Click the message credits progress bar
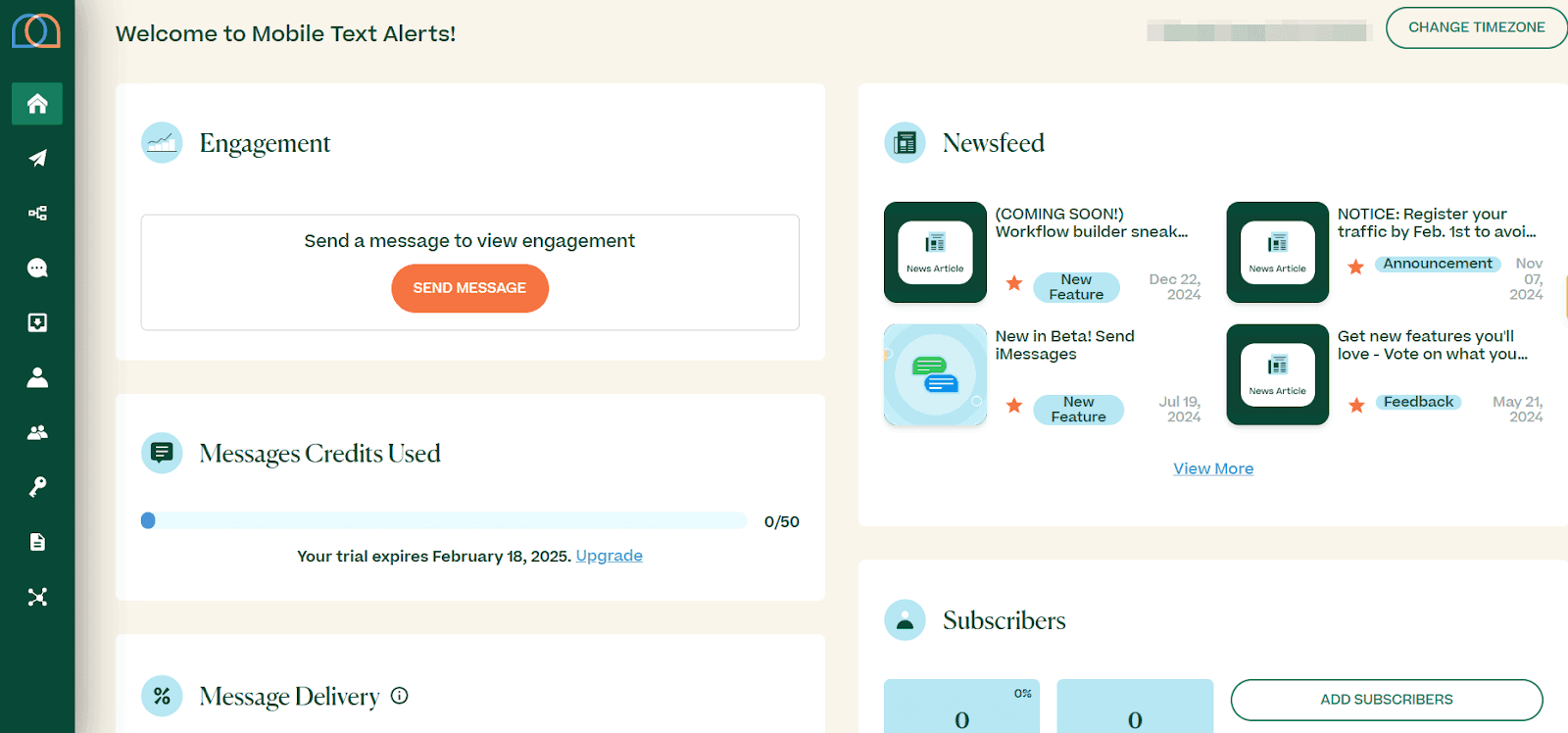The image size is (1568, 733). coord(446,520)
